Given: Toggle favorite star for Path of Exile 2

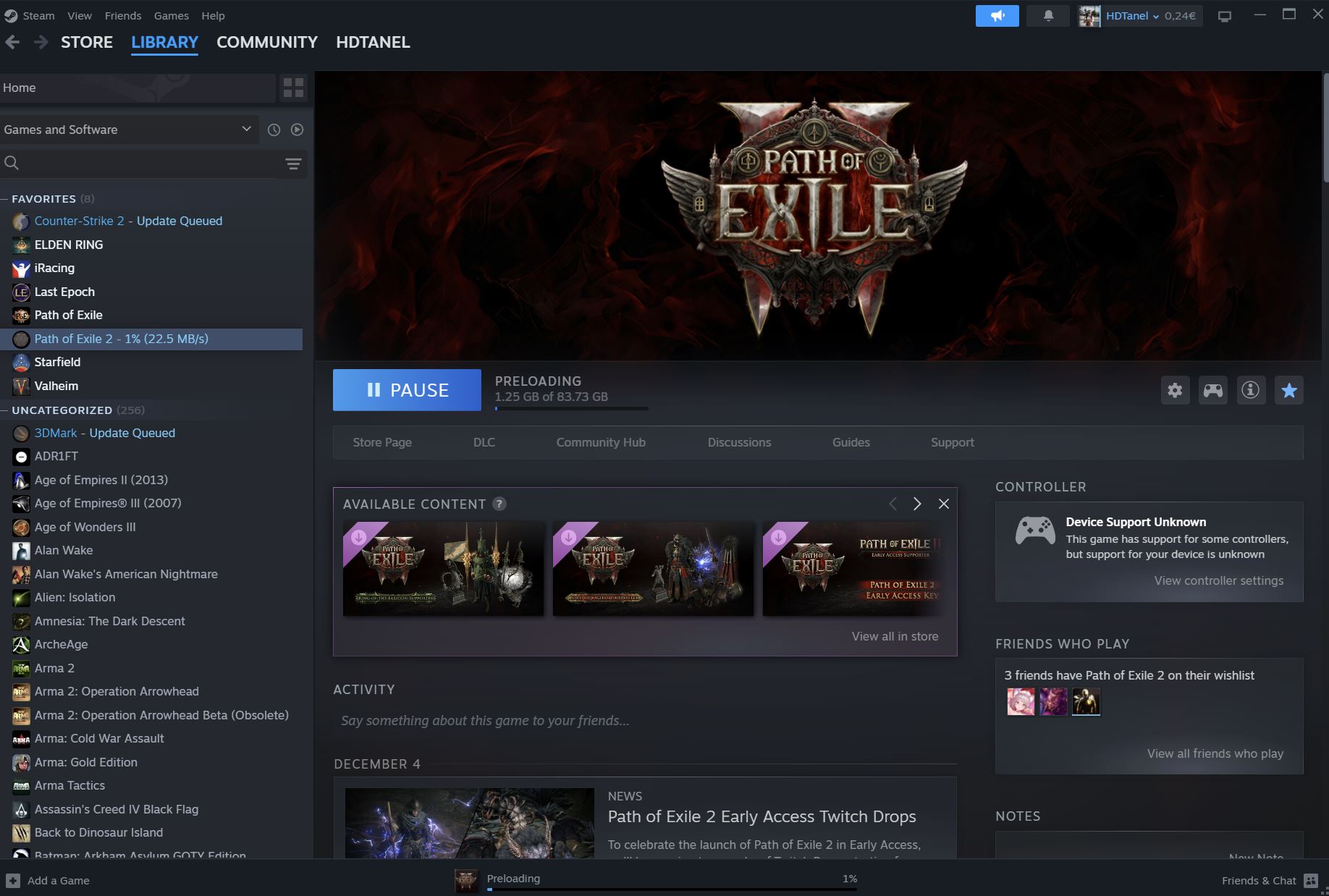Looking at the screenshot, I should (x=1289, y=391).
